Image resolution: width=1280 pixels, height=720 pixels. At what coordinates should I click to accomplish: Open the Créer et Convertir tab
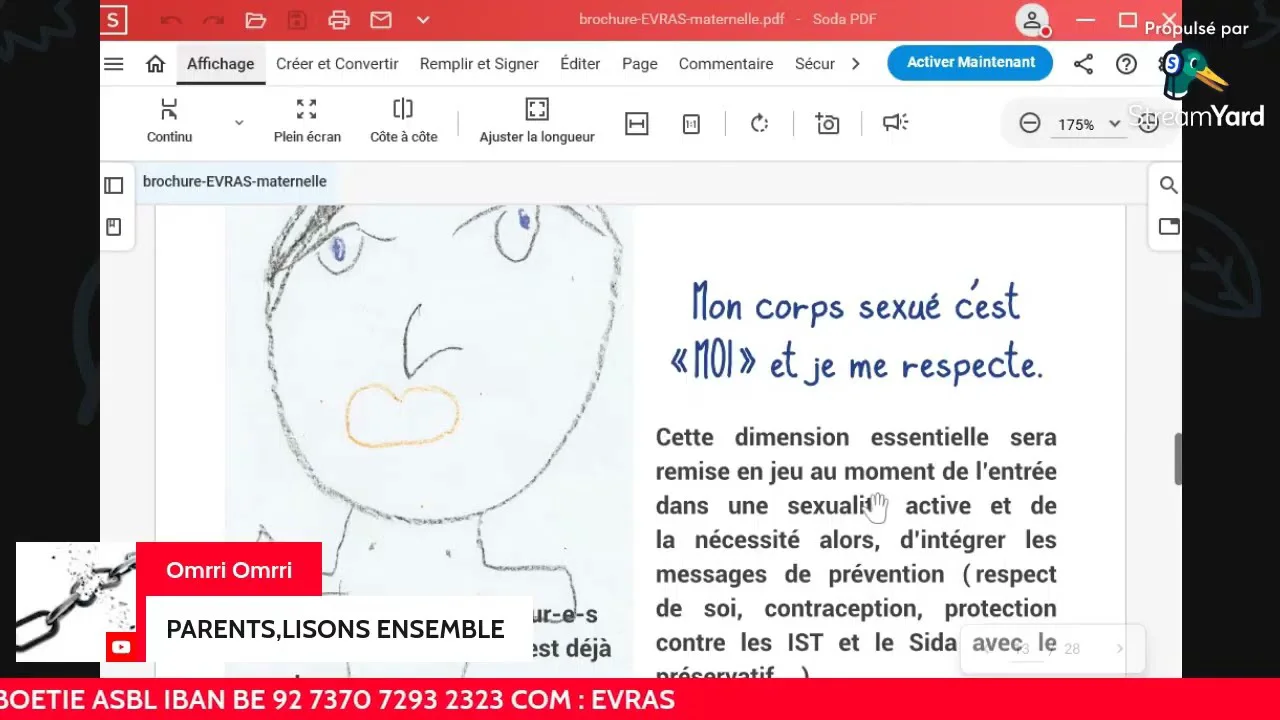click(337, 64)
